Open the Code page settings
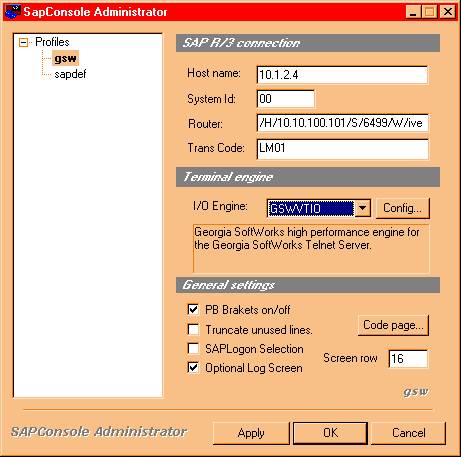Image resolution: width=461 pixels, height=457 pixels. click(393, 325)
